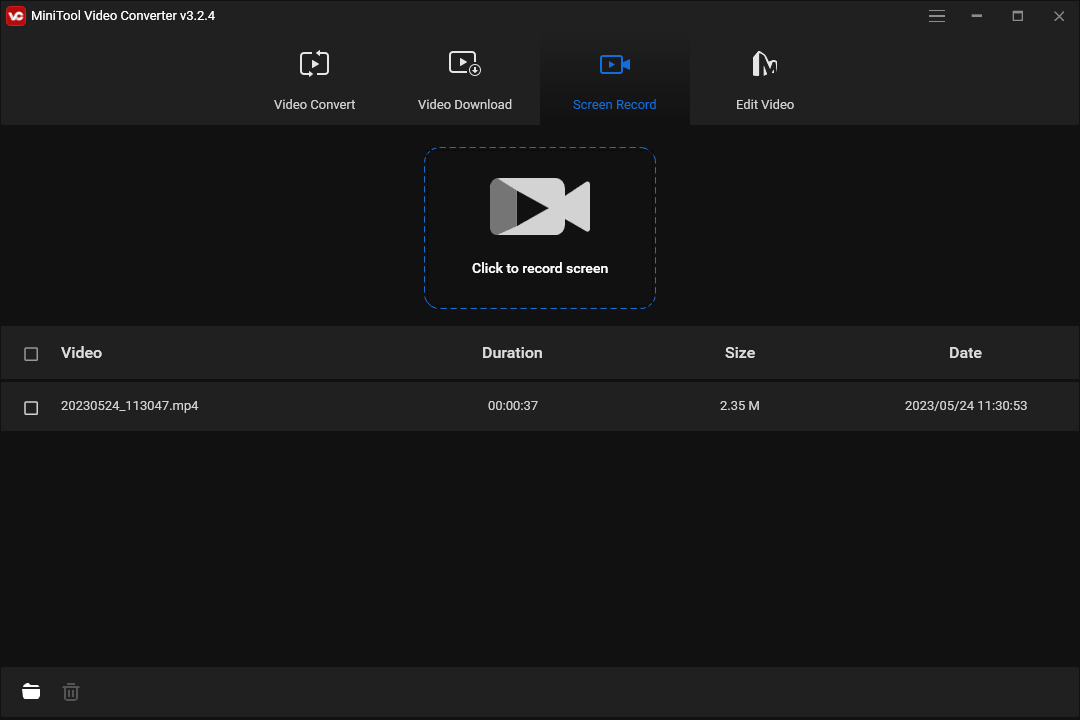Click the Size column header
This screenshot has height=720, width=1080.
(740, 353)
